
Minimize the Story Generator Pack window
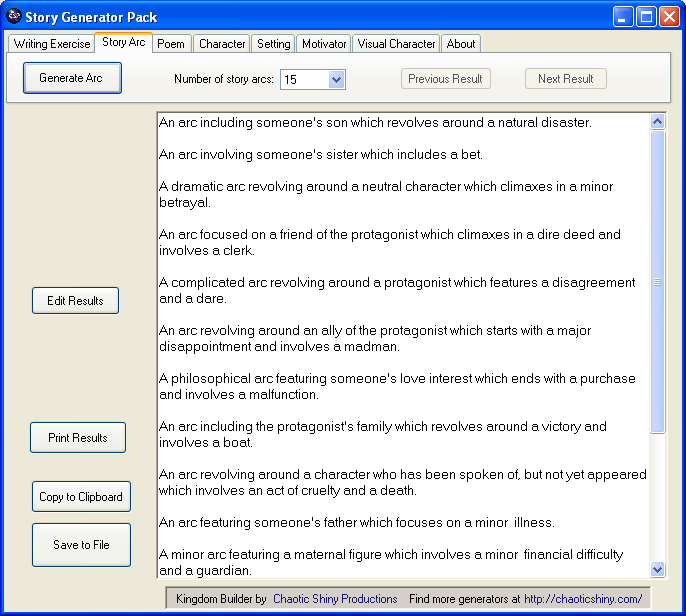[x=623, y=17]
